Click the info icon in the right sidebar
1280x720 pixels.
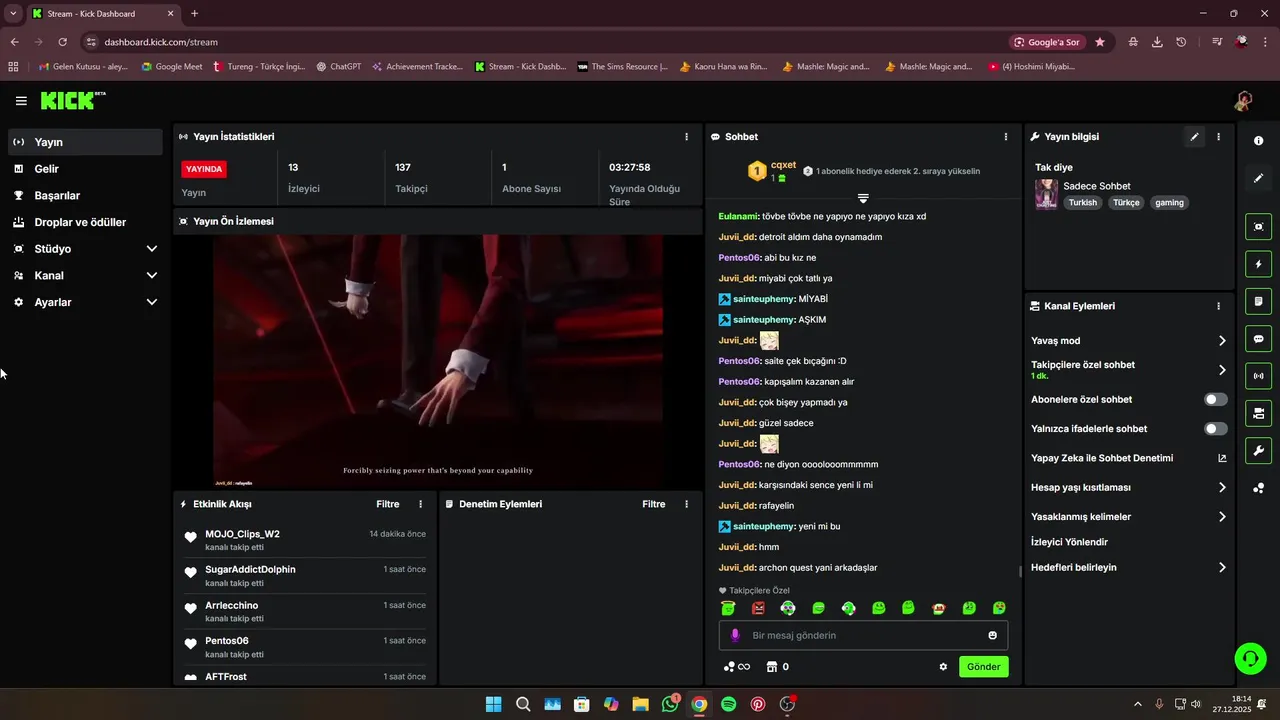click(1259, 141)
